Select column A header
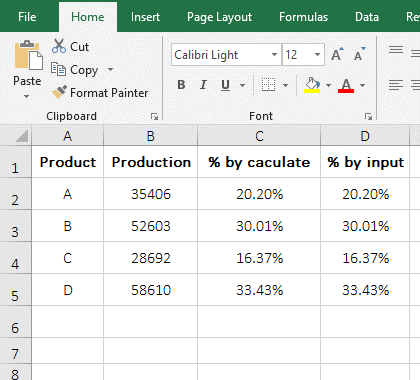The image size is (420, 380). click(68, 136)
